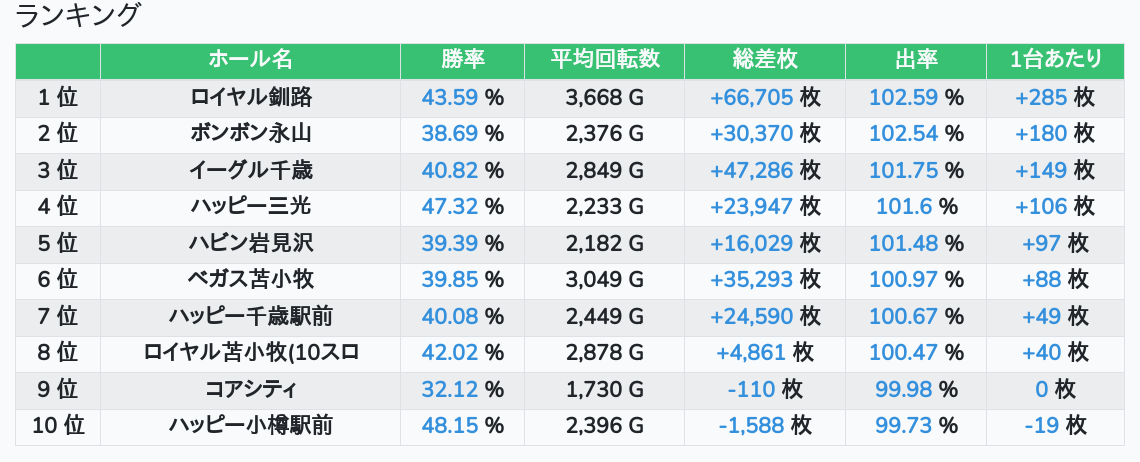Click the +149 per-machine value
Image resolution: width=1140 pixels, height=462 pixels.
pyautogui.click(x=1041, y=170)
